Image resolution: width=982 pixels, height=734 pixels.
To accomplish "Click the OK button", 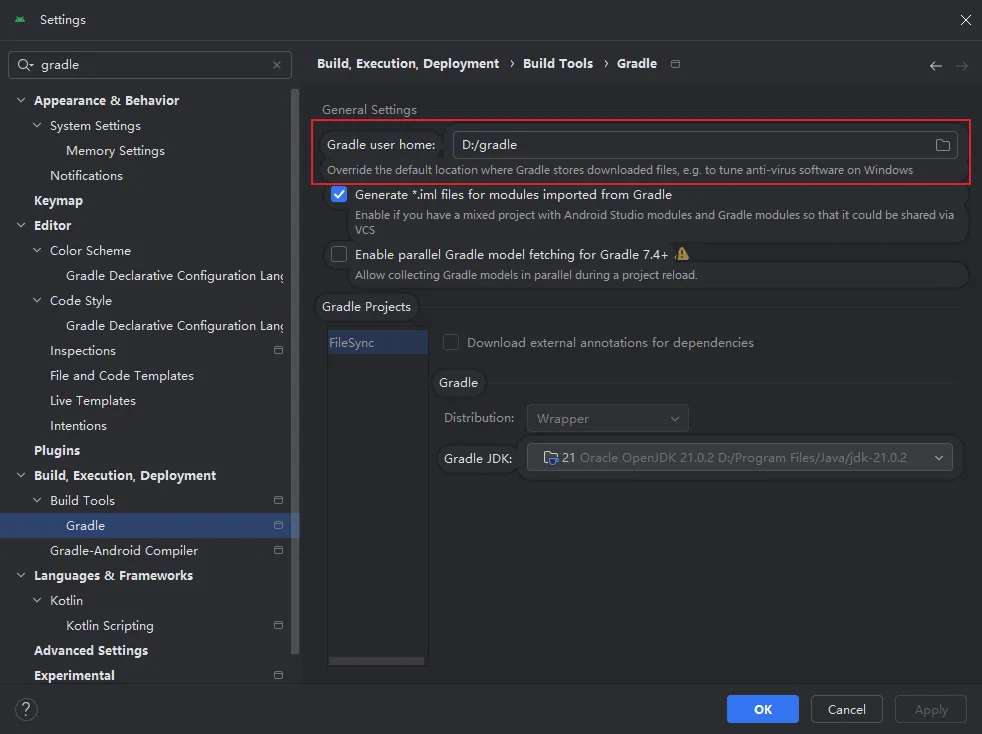I will (762, 709).
